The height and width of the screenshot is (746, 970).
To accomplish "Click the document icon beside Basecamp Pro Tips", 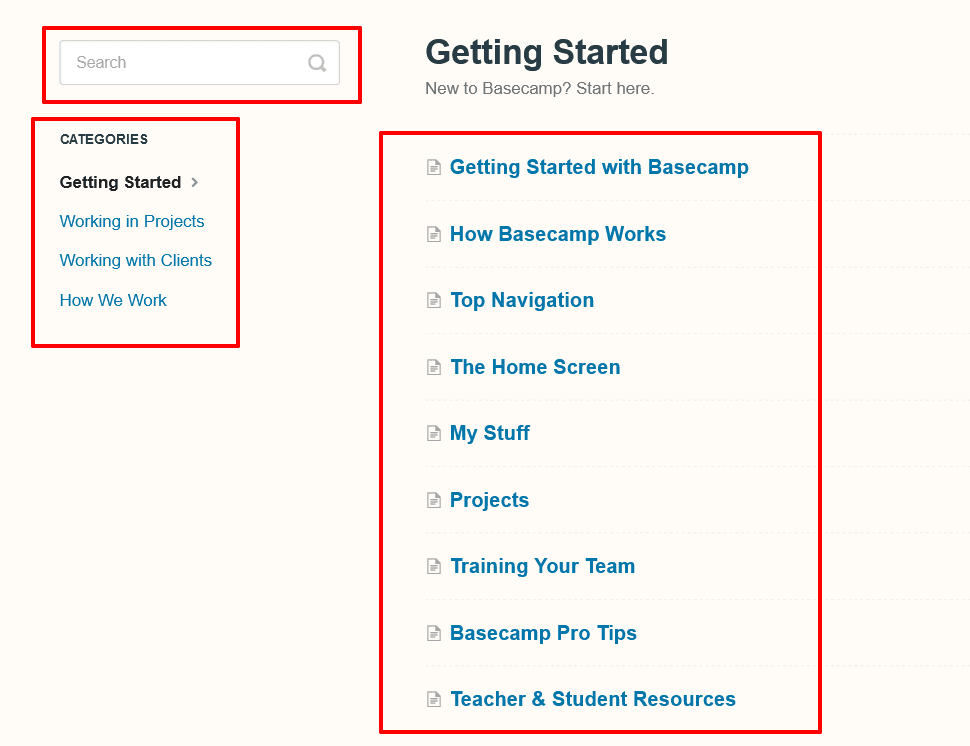I will coord(434,634).
